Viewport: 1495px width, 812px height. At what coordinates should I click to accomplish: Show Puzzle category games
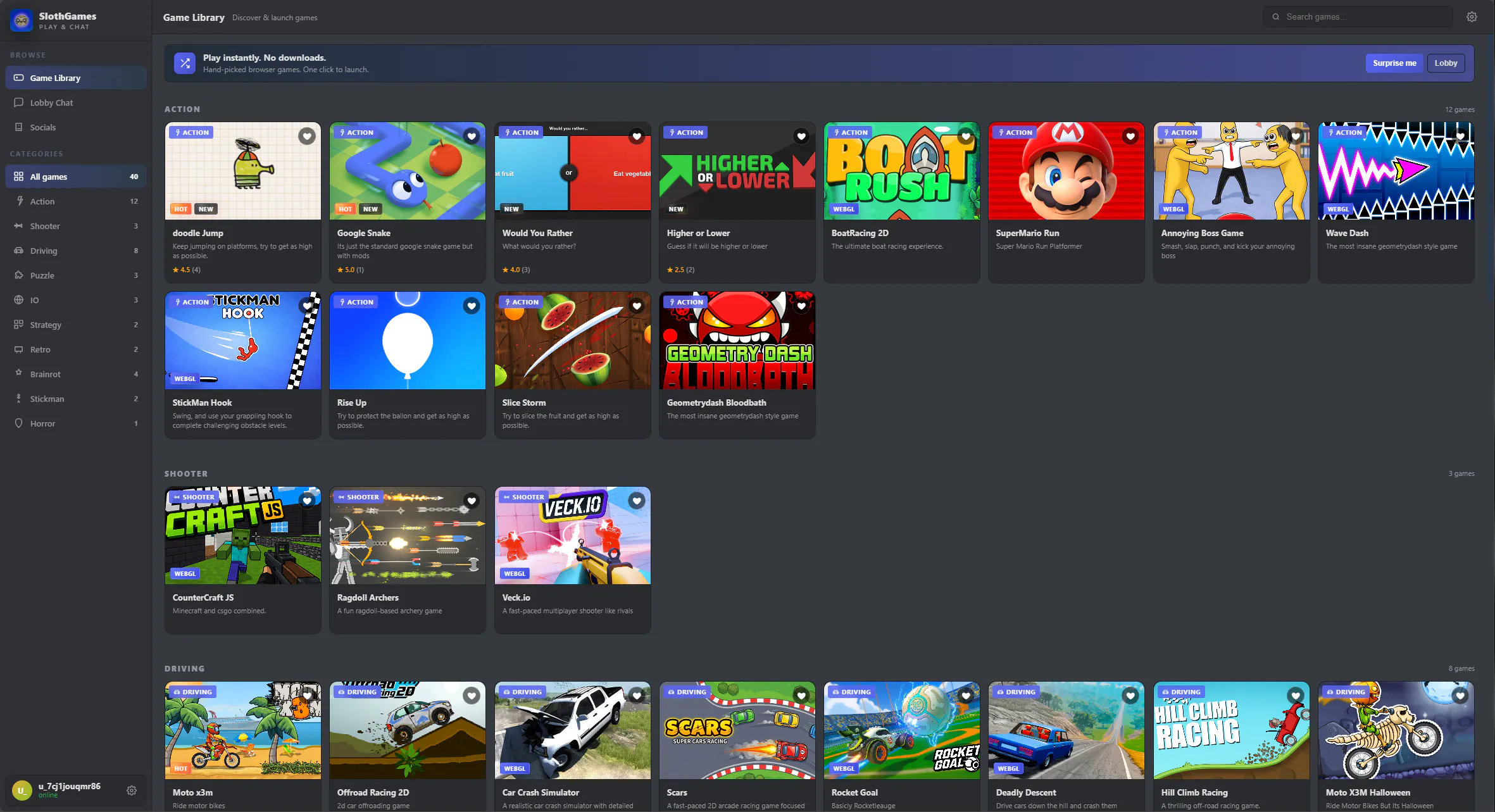pos(76,275)
